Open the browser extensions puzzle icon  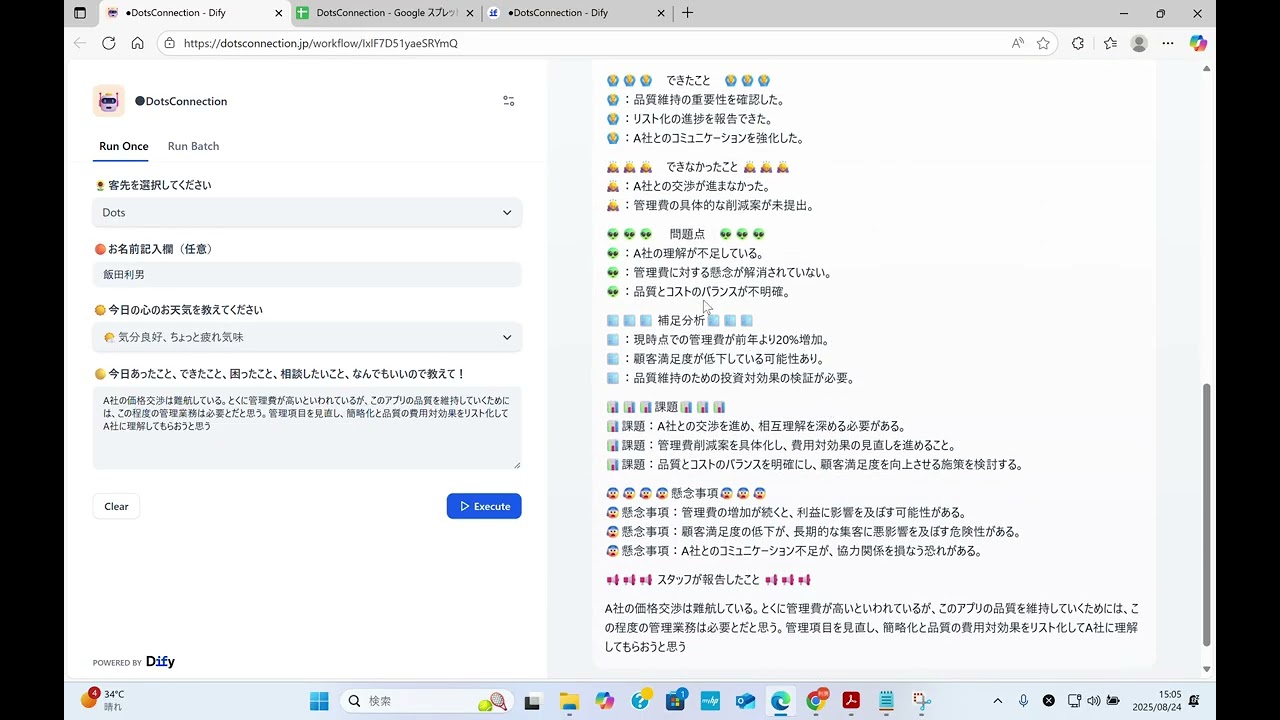(1077, 43)
